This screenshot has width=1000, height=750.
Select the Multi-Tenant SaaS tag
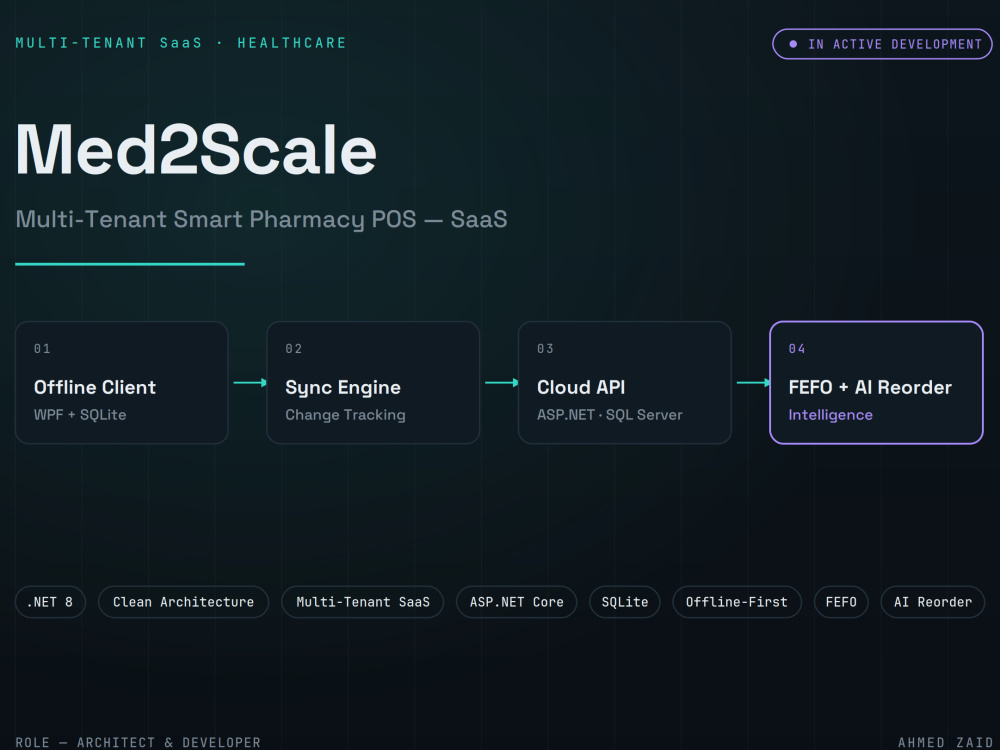pyautogui.click(x=363, y=602)
